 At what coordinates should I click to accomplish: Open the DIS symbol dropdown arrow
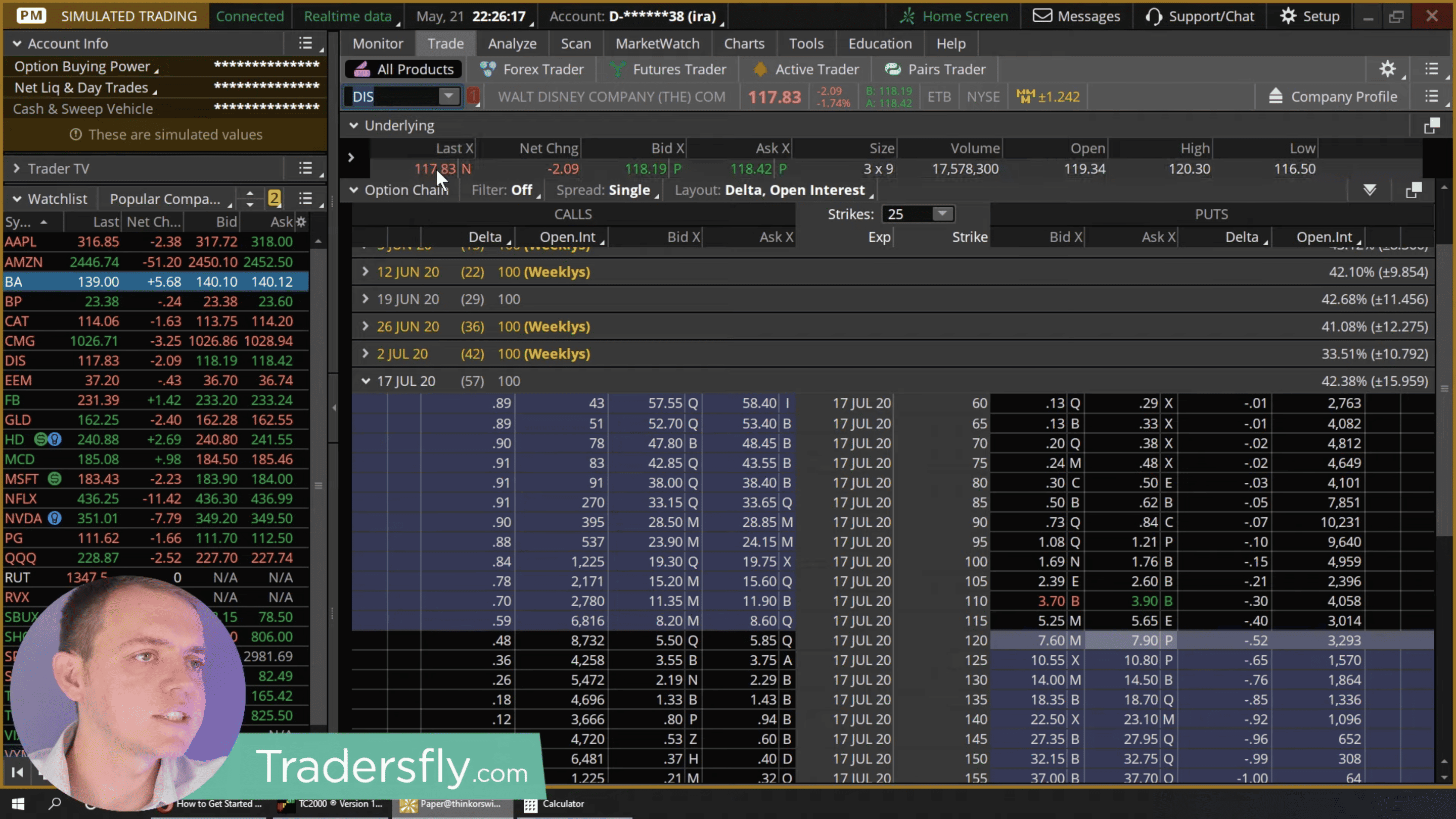pyautogui.click(x=449, y=96)
